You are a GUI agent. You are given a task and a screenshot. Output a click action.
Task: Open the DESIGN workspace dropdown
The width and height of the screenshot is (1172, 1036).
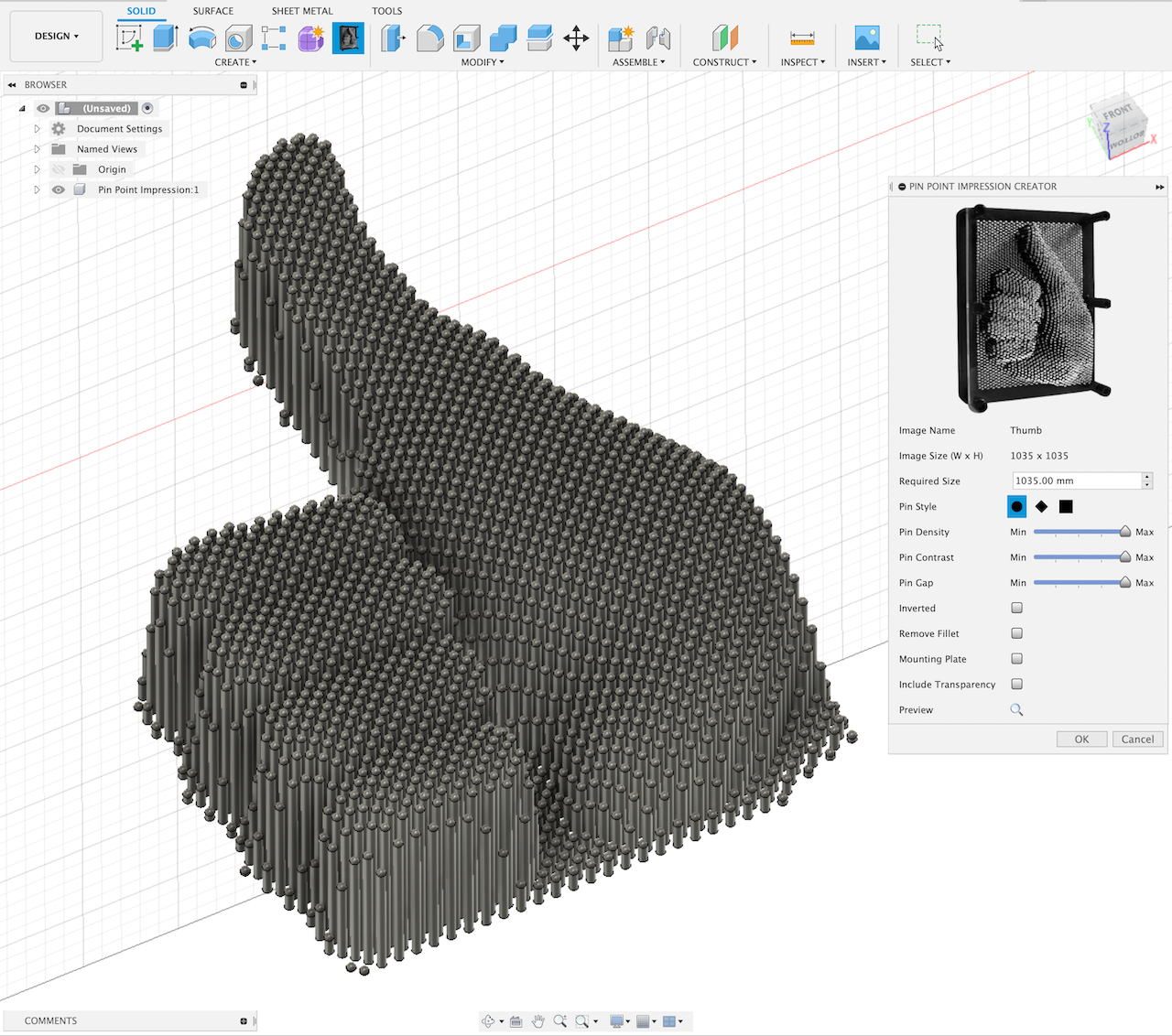(x=57, y=37)
